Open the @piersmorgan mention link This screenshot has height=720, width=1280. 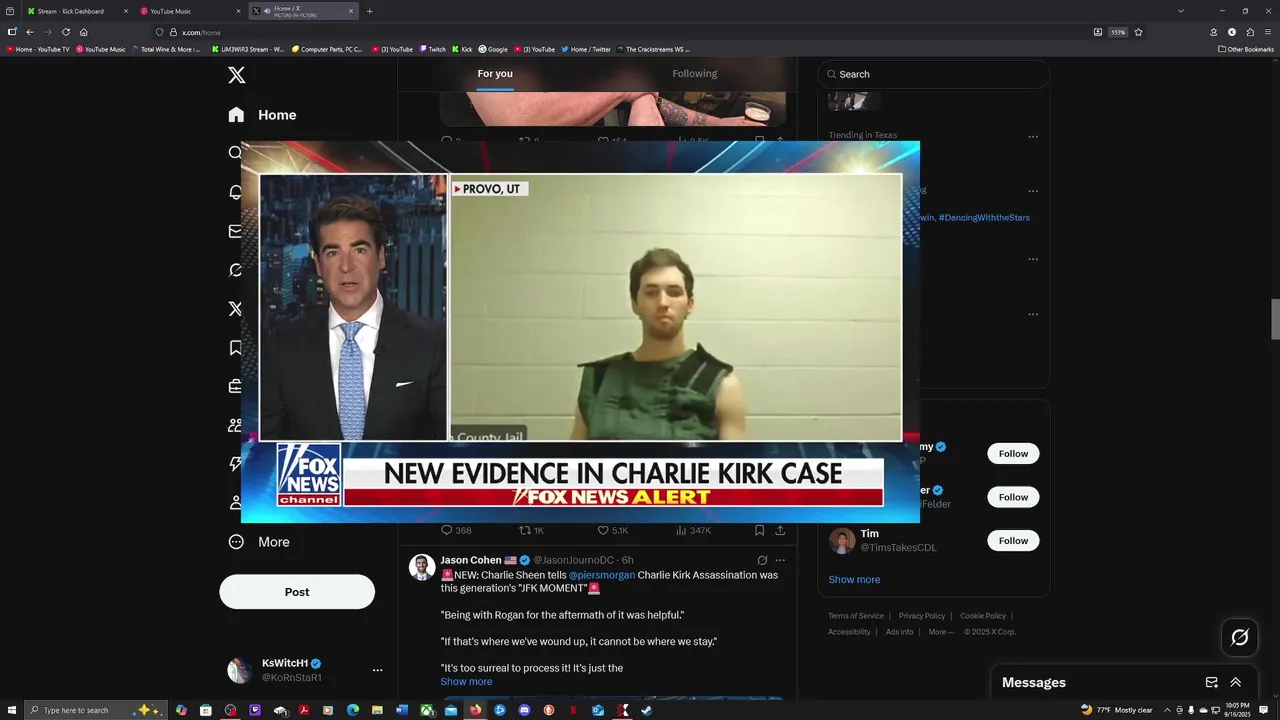[x=602, y=575]
